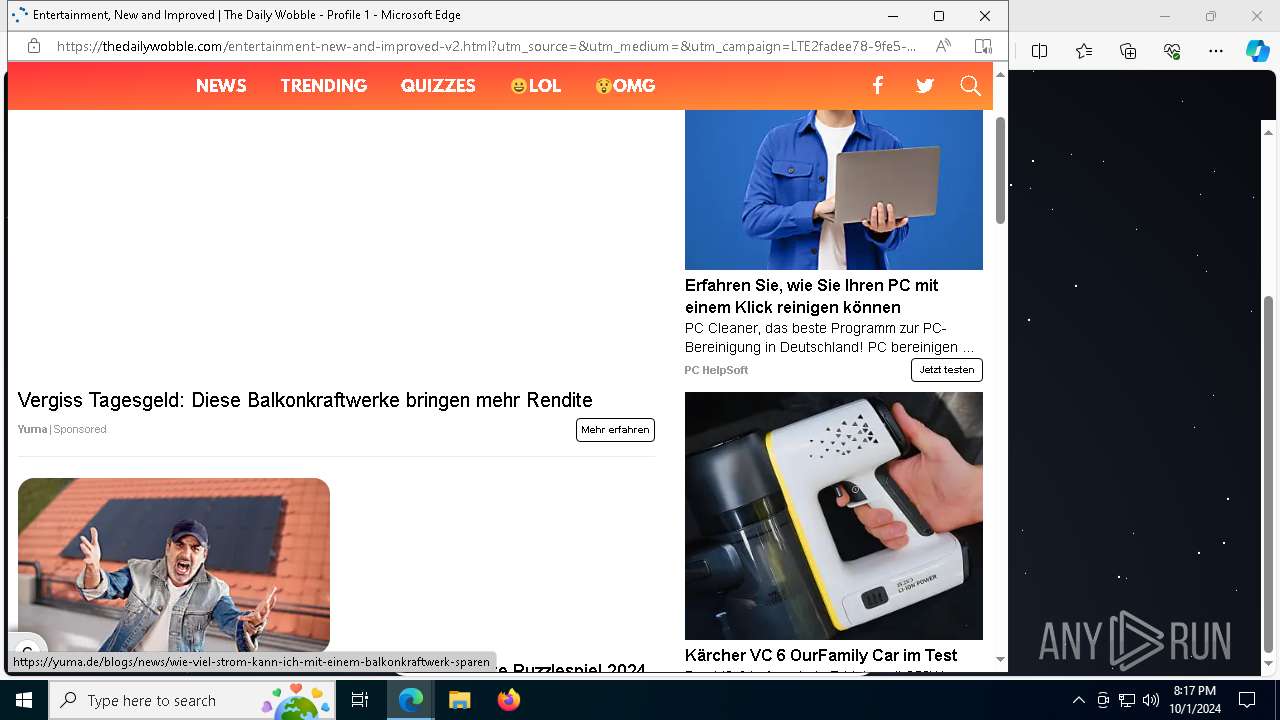This screenshot has width=1280, height=720.
Task: Click the 'Mehr erfahren' button
Action: point(615,430)
